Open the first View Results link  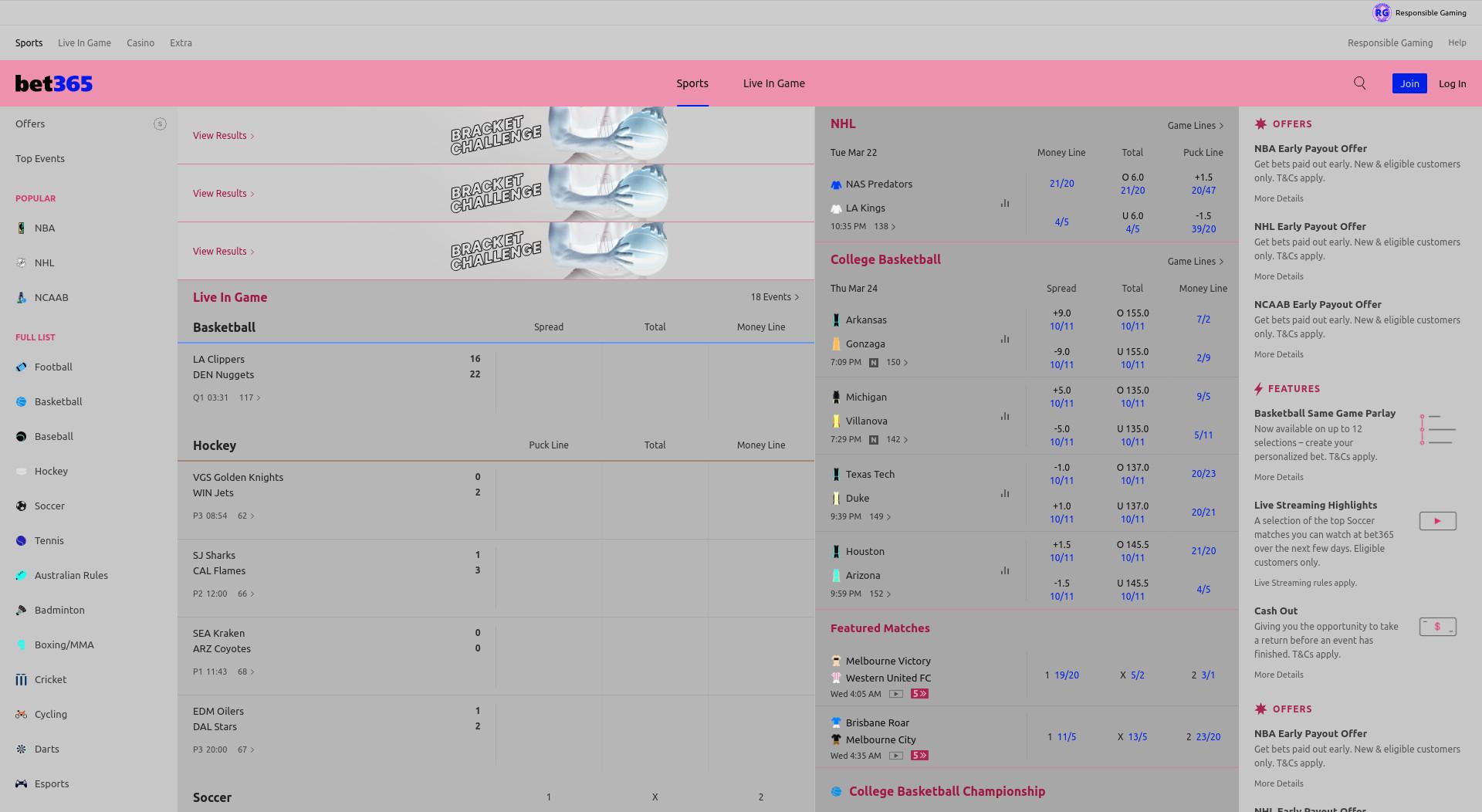click(223, 135)
